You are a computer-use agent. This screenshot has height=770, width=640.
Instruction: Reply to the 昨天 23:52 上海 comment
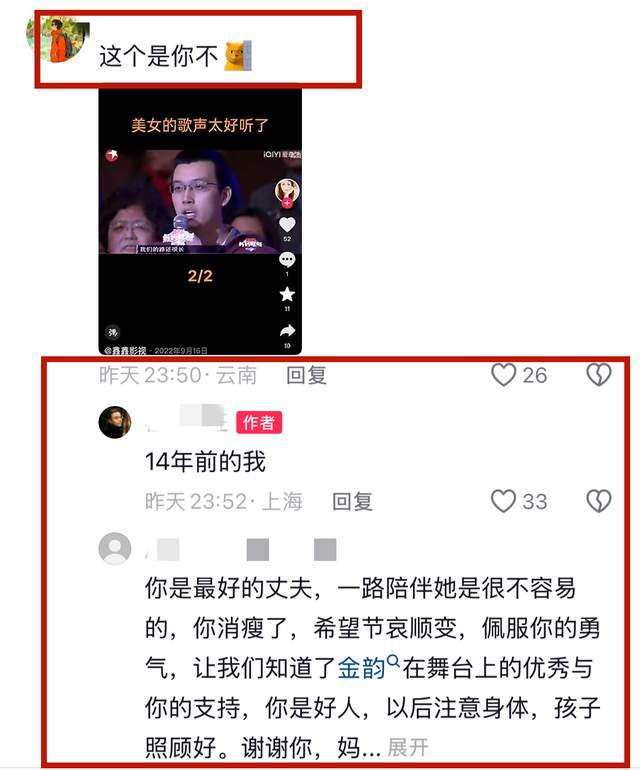tap(352, 502)
